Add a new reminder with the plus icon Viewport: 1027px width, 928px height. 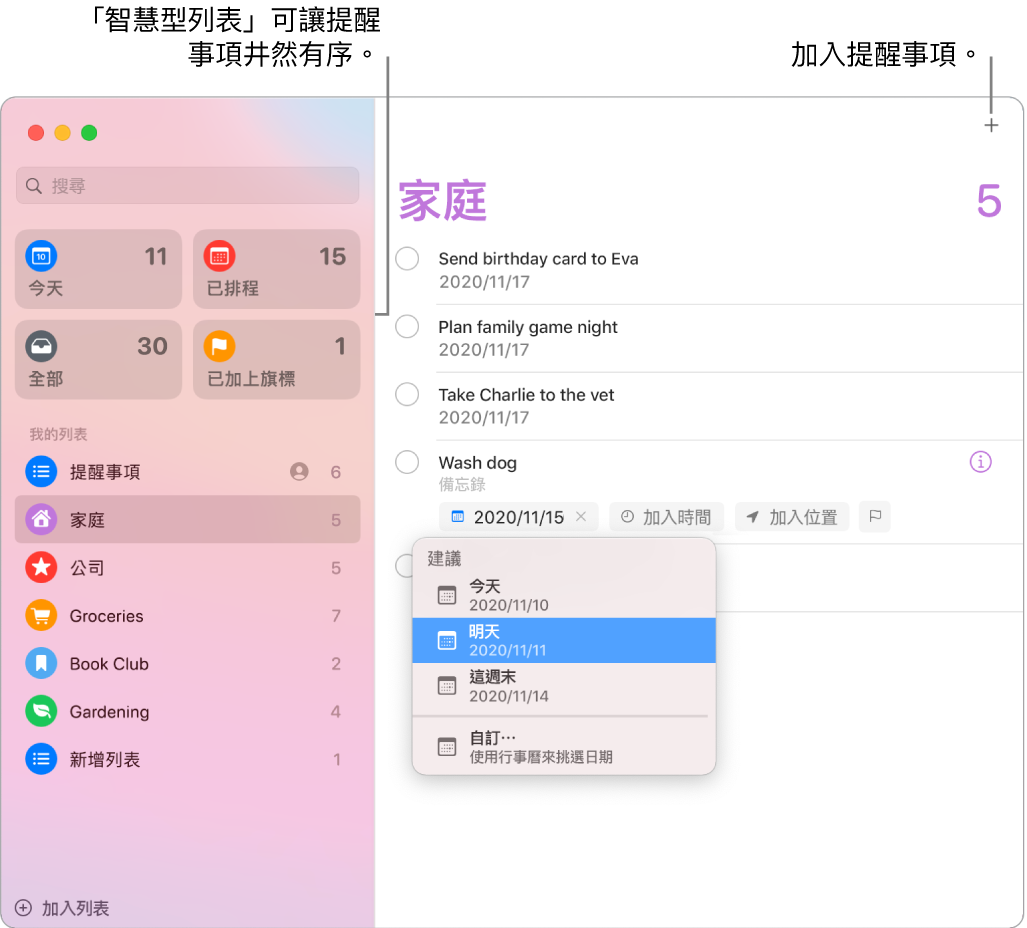pos(991,125)
